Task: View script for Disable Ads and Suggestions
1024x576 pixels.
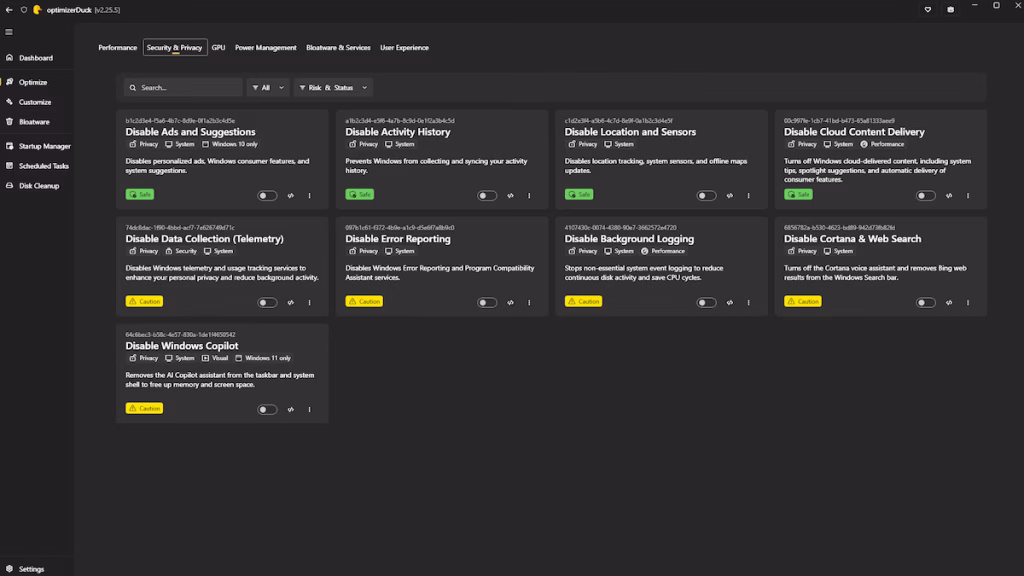Action: point(291,195)
